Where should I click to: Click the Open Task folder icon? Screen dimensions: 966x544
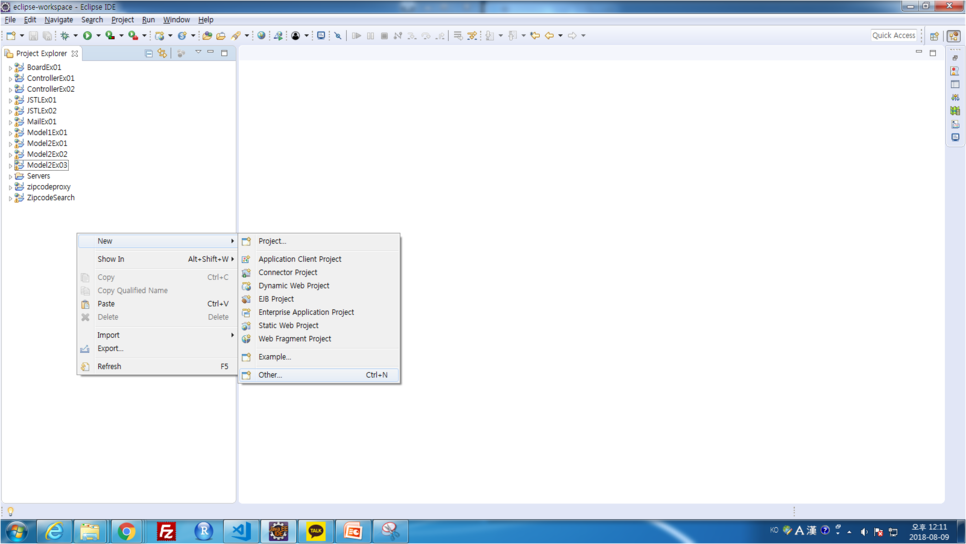tap(221, 36)
